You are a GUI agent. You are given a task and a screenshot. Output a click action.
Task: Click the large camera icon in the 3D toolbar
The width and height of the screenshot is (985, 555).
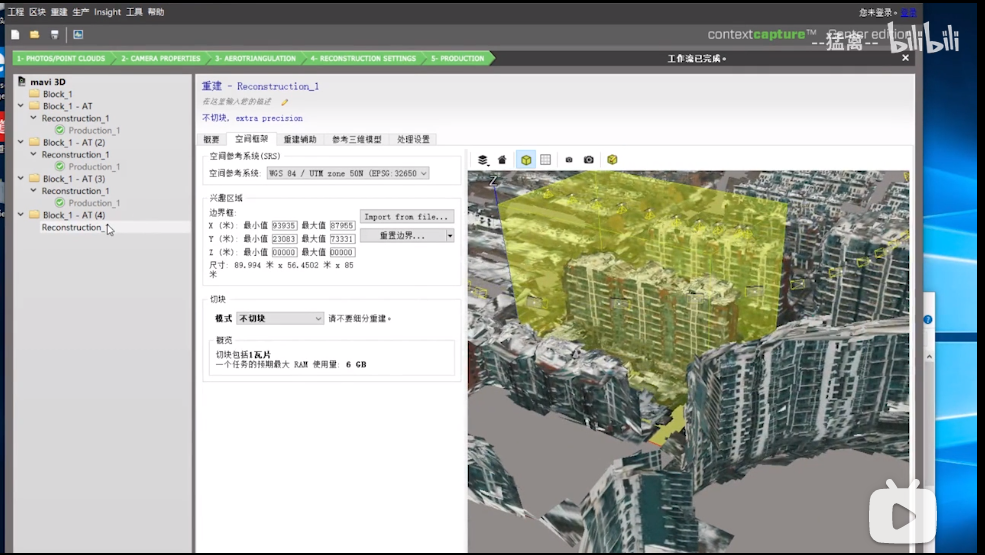click(x=589, y=160)
